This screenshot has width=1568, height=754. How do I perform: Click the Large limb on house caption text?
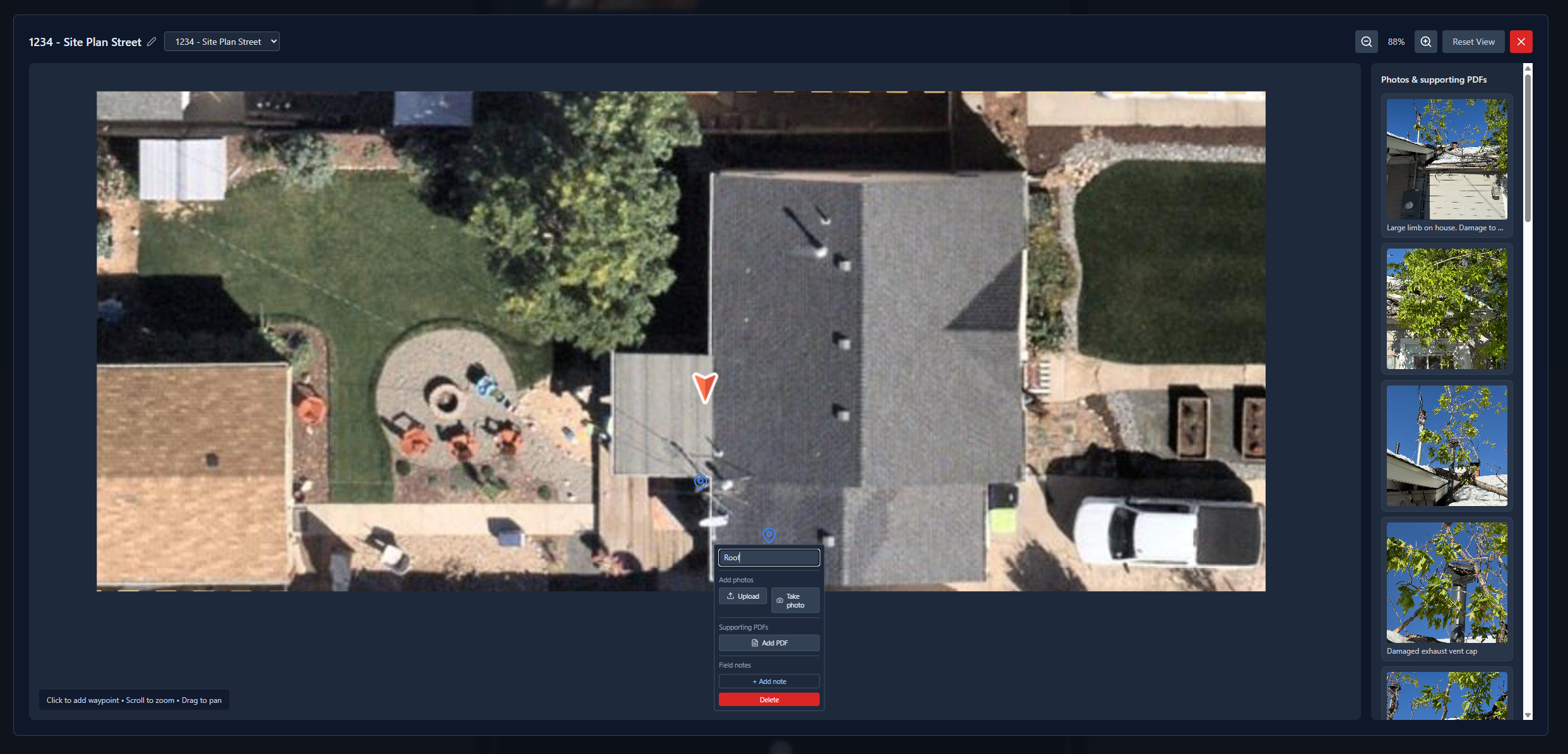1445,228
